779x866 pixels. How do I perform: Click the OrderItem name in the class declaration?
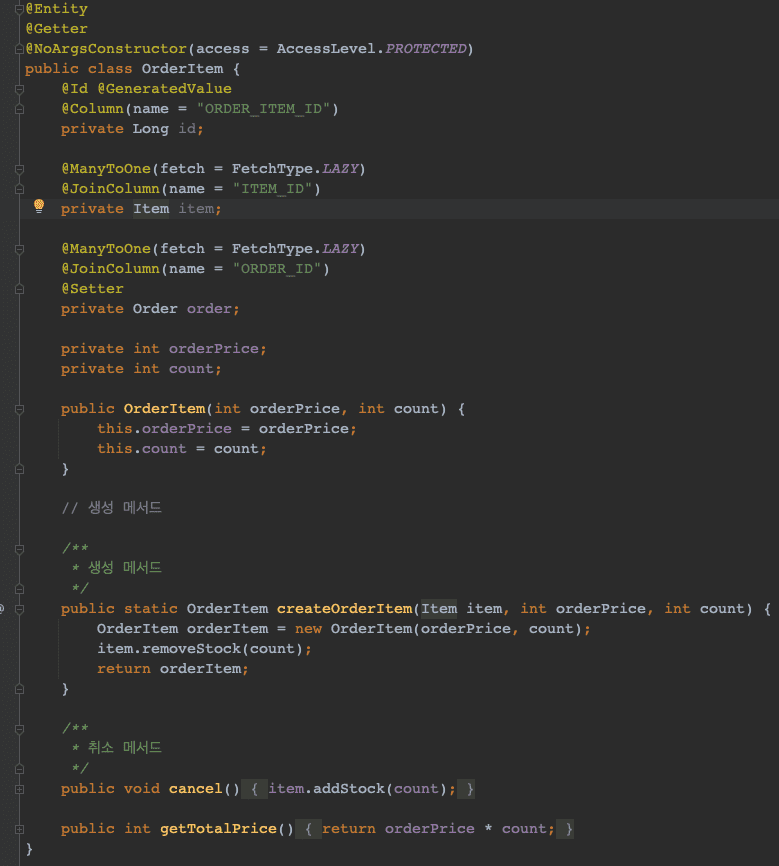pyautogui.click(x=182, y=68)
